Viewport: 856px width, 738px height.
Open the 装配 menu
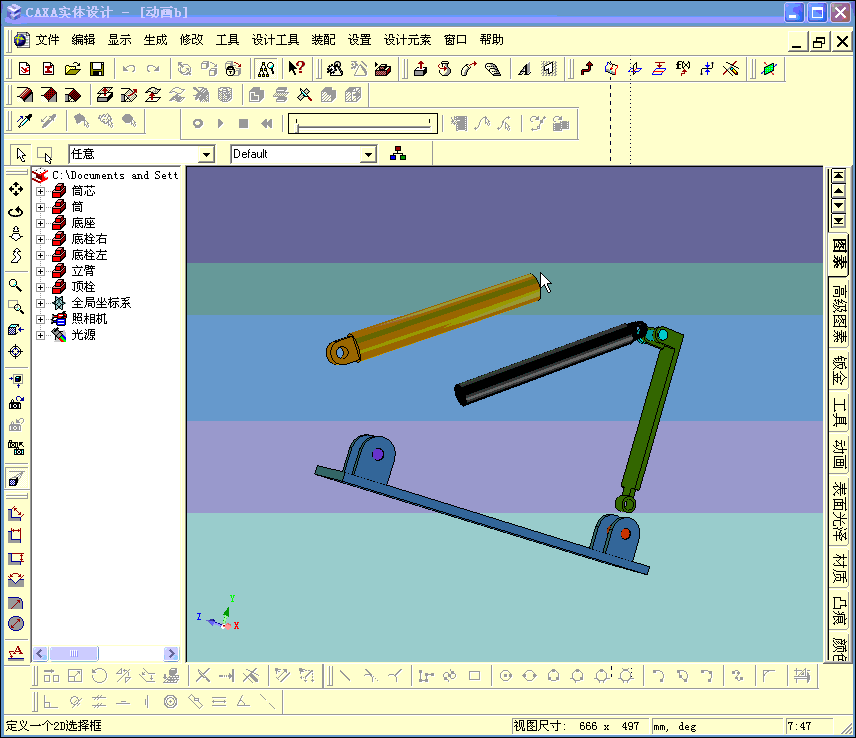323,40
